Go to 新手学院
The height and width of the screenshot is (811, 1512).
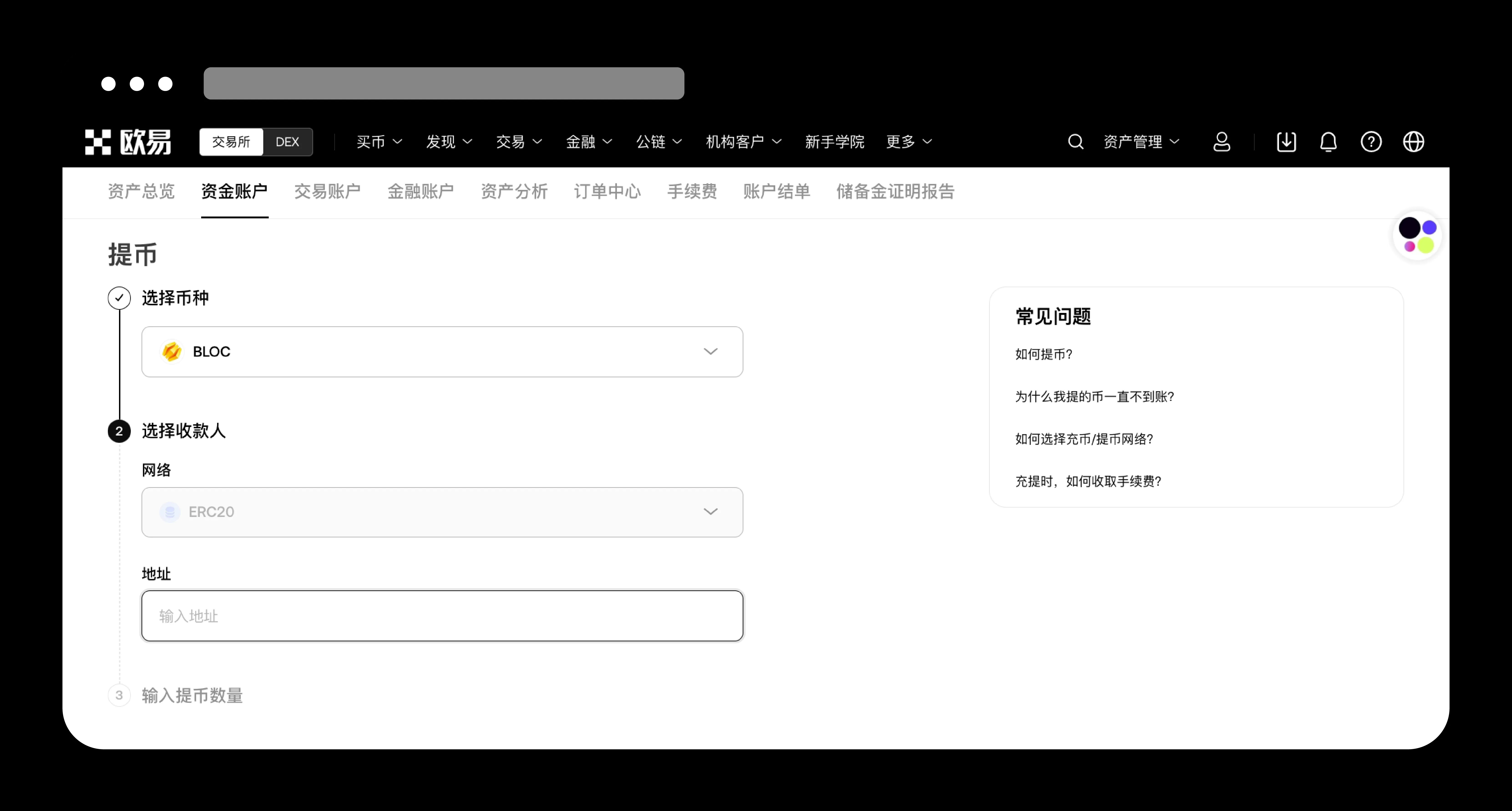point(834,142)
